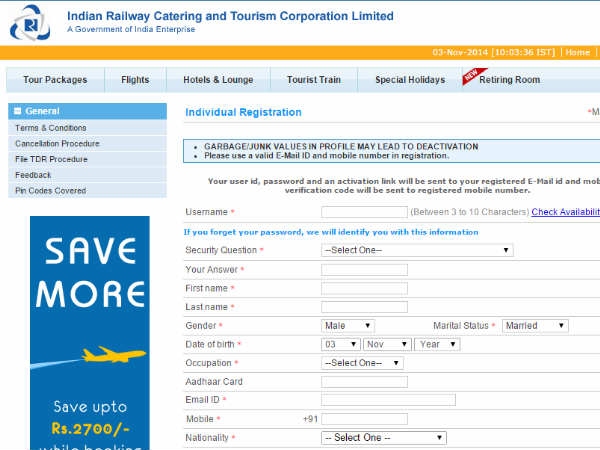600x450 pixels.
Task: Click the Home link in top bar
Action: tap(577, 52)
